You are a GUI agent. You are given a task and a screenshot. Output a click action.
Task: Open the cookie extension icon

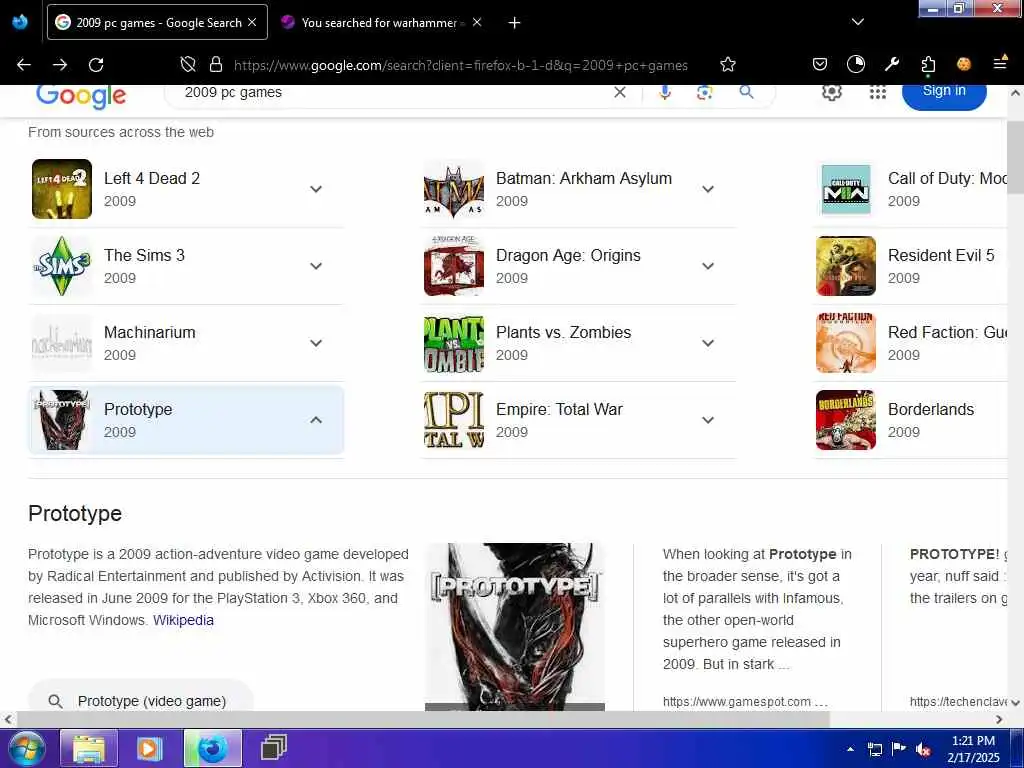[x=963, y=64]
